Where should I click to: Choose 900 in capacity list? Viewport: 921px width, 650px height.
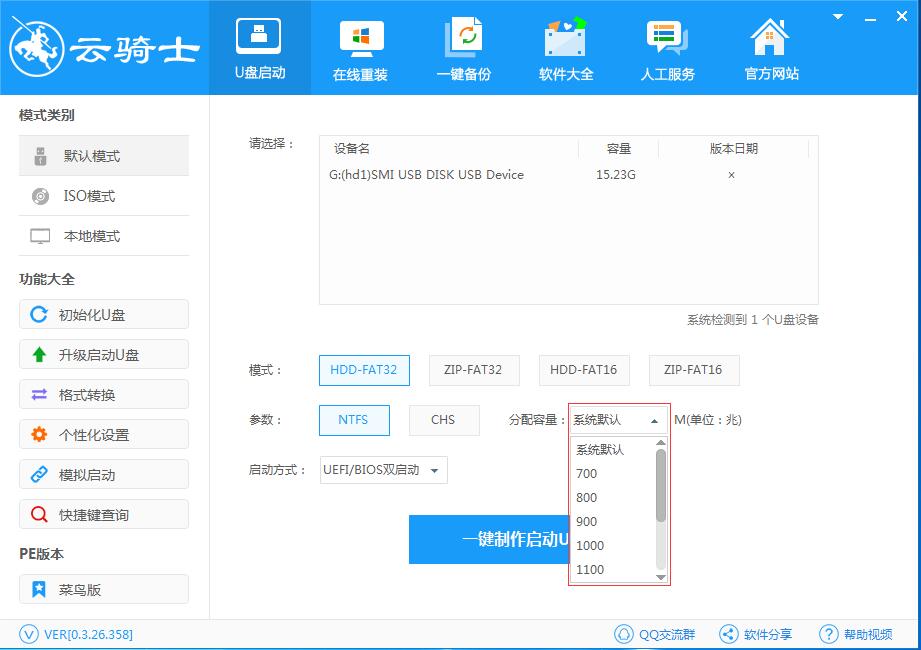click(613, 522)
